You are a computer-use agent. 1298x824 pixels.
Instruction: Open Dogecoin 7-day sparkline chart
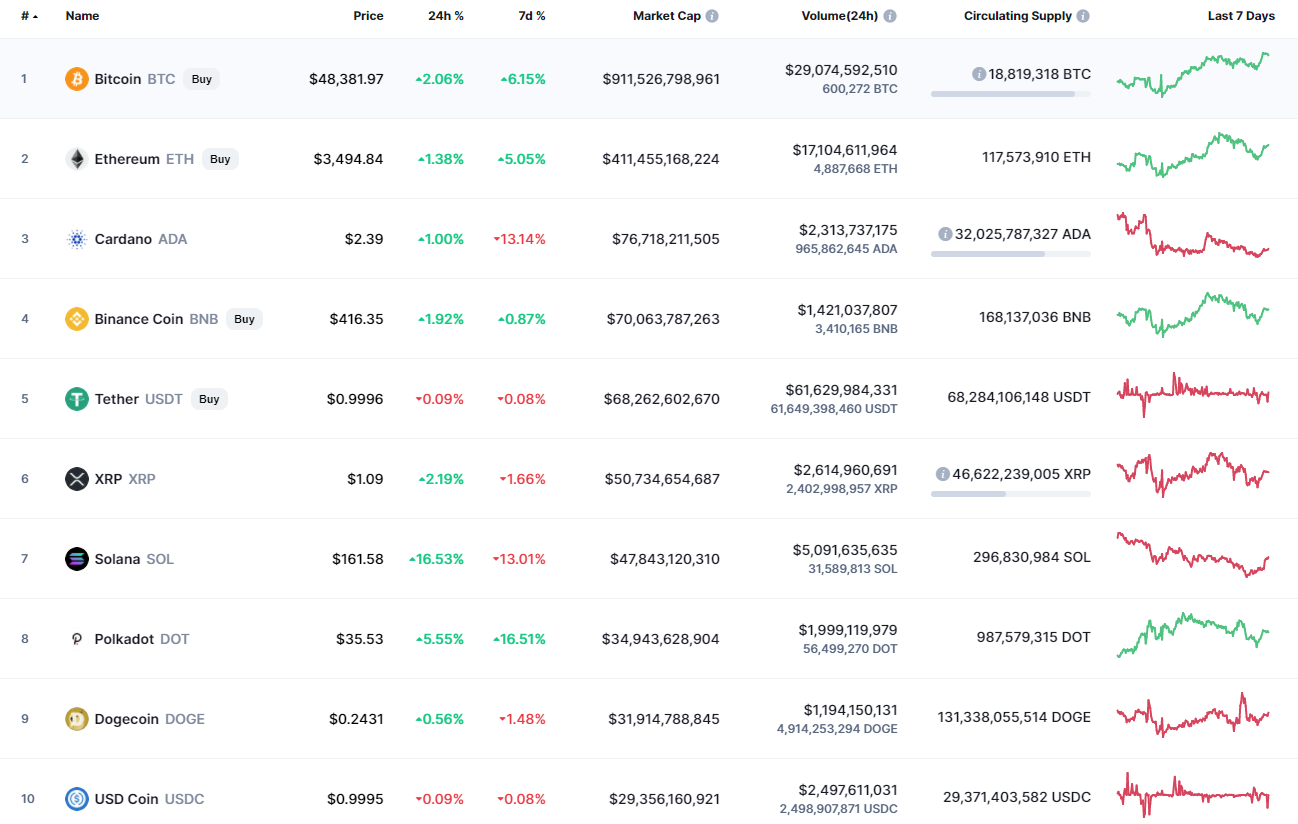pyautogui.click(x=1193, y=715)
